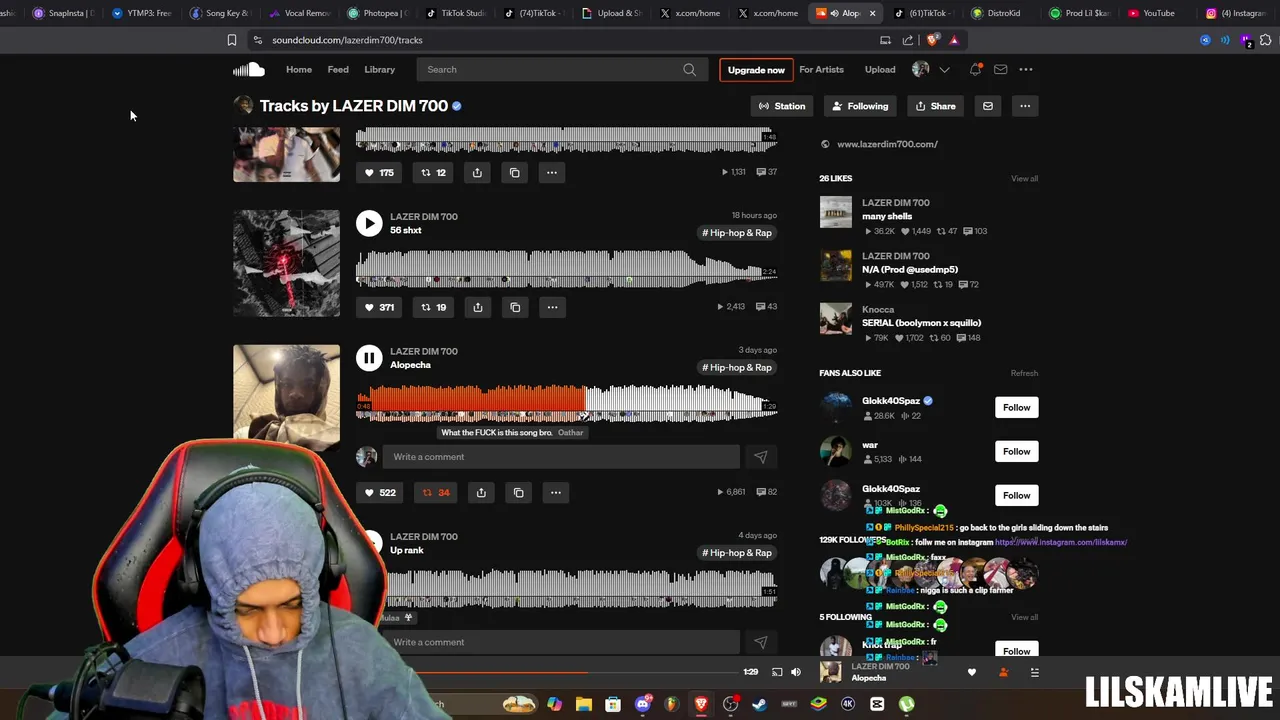Share the top track with 175 likes
Screen dimensions: 1280x720
(477, 172)
